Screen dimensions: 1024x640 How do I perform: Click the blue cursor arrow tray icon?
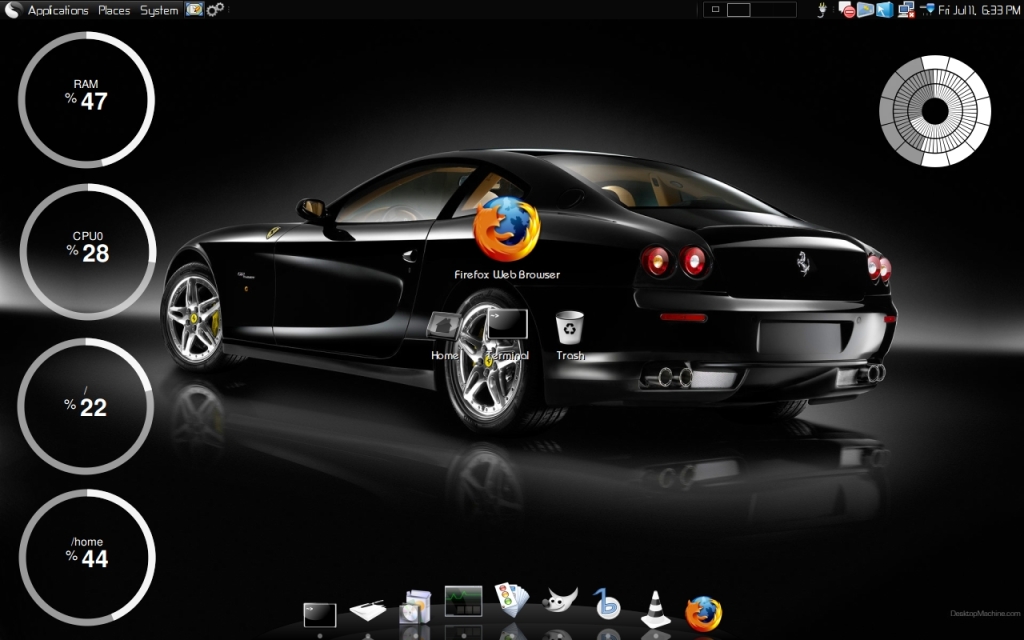tap(884, 9)
